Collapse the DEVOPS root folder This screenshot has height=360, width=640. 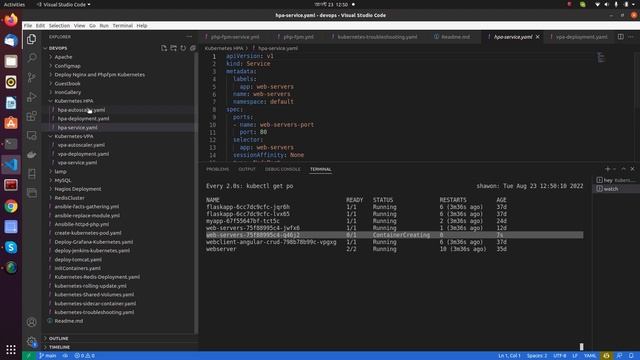coord(58,48)
